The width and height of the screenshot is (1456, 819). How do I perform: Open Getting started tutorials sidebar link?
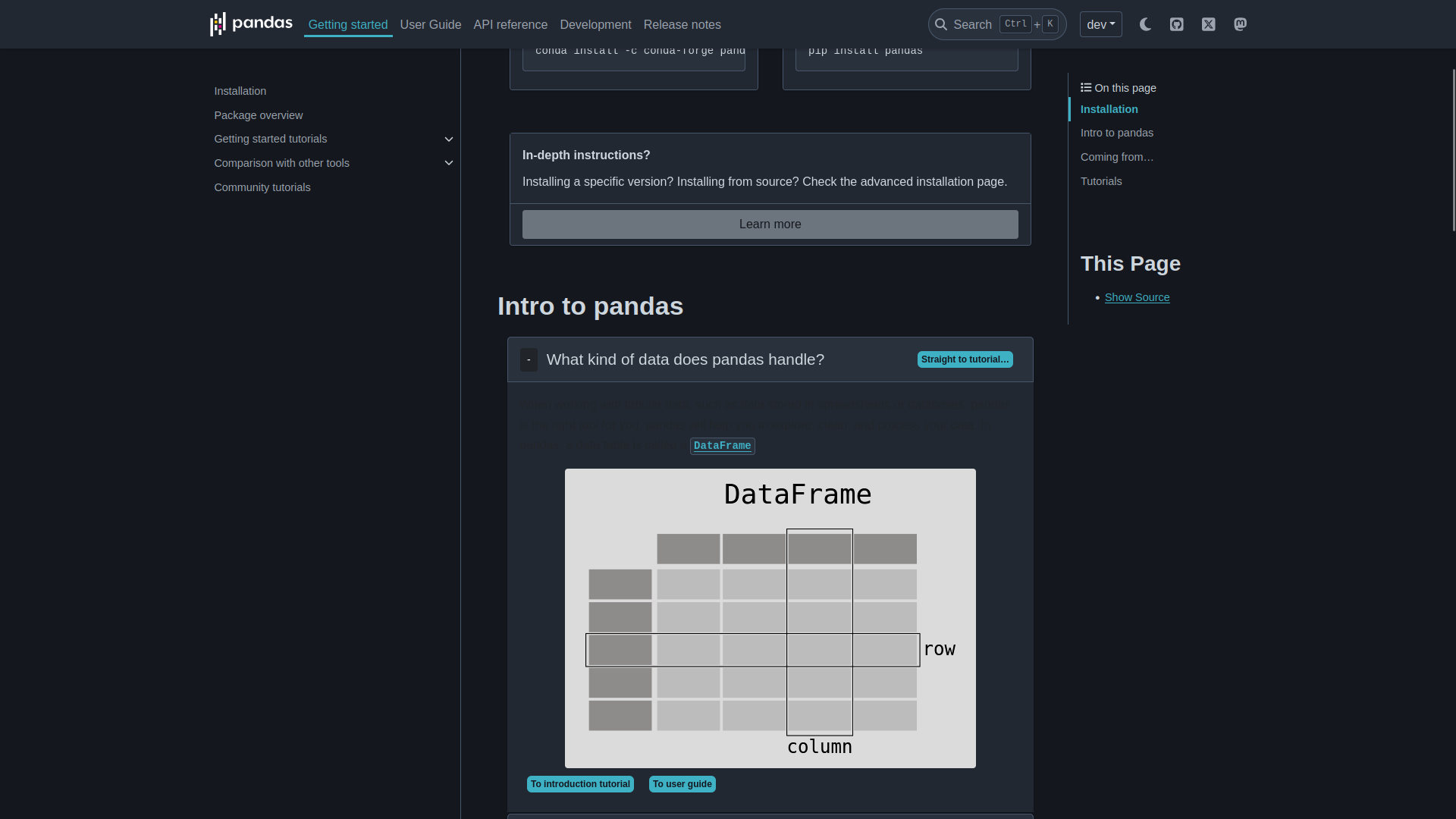[271, 139]
